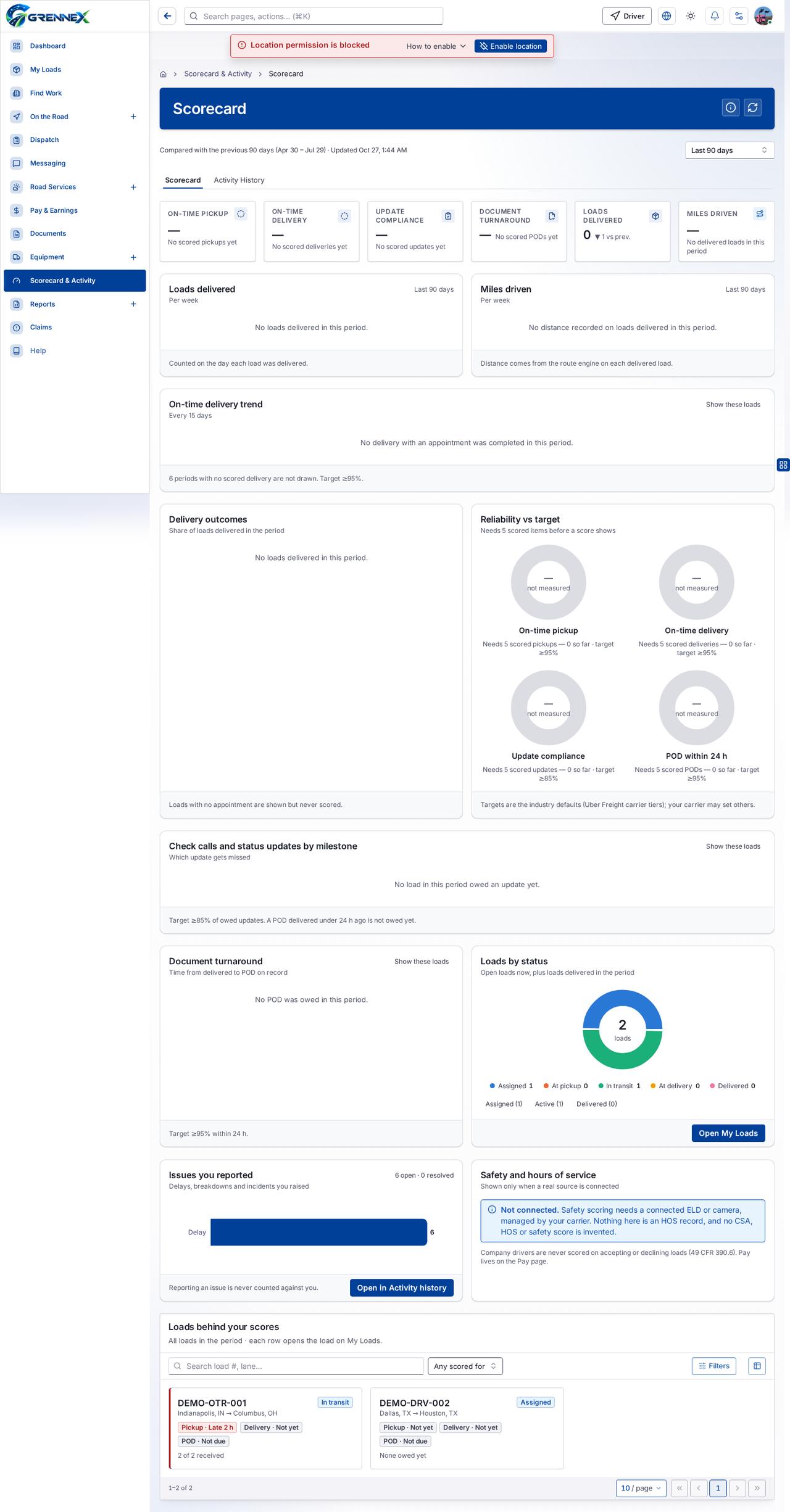Open the notifications bell

tap(715, 16)
